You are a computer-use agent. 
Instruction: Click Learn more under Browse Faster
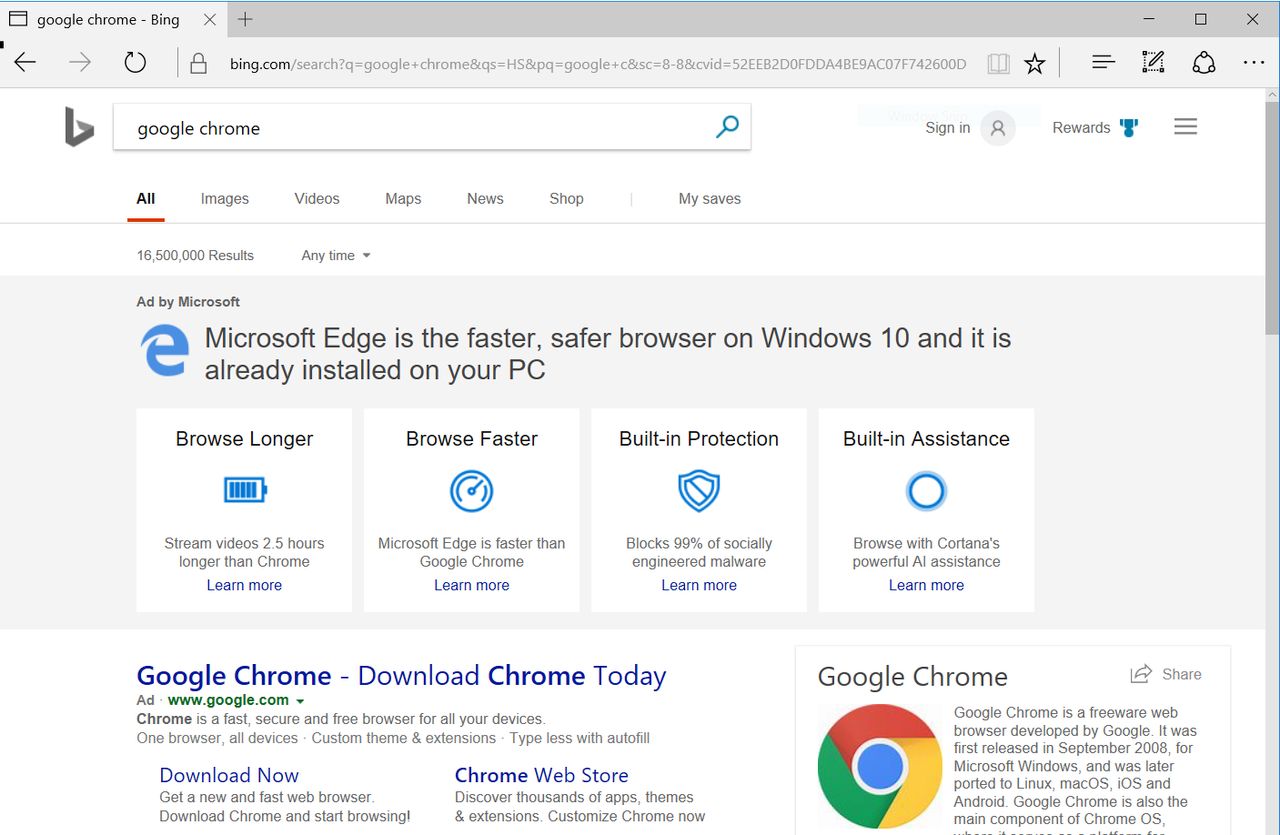(x=471, y=585)
